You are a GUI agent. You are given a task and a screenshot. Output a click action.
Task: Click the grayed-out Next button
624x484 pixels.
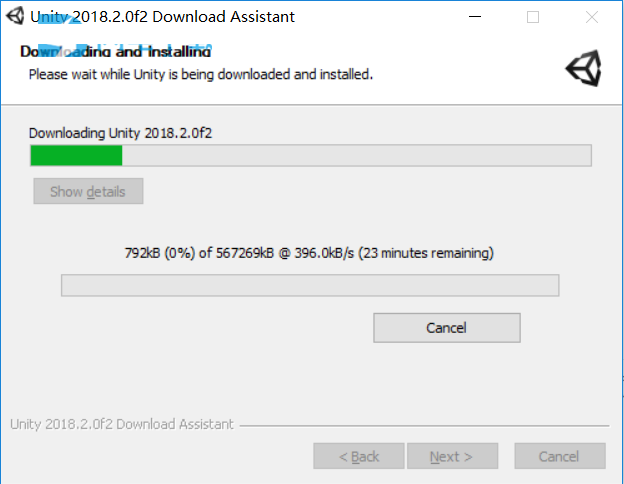click(x=452, y=456)
